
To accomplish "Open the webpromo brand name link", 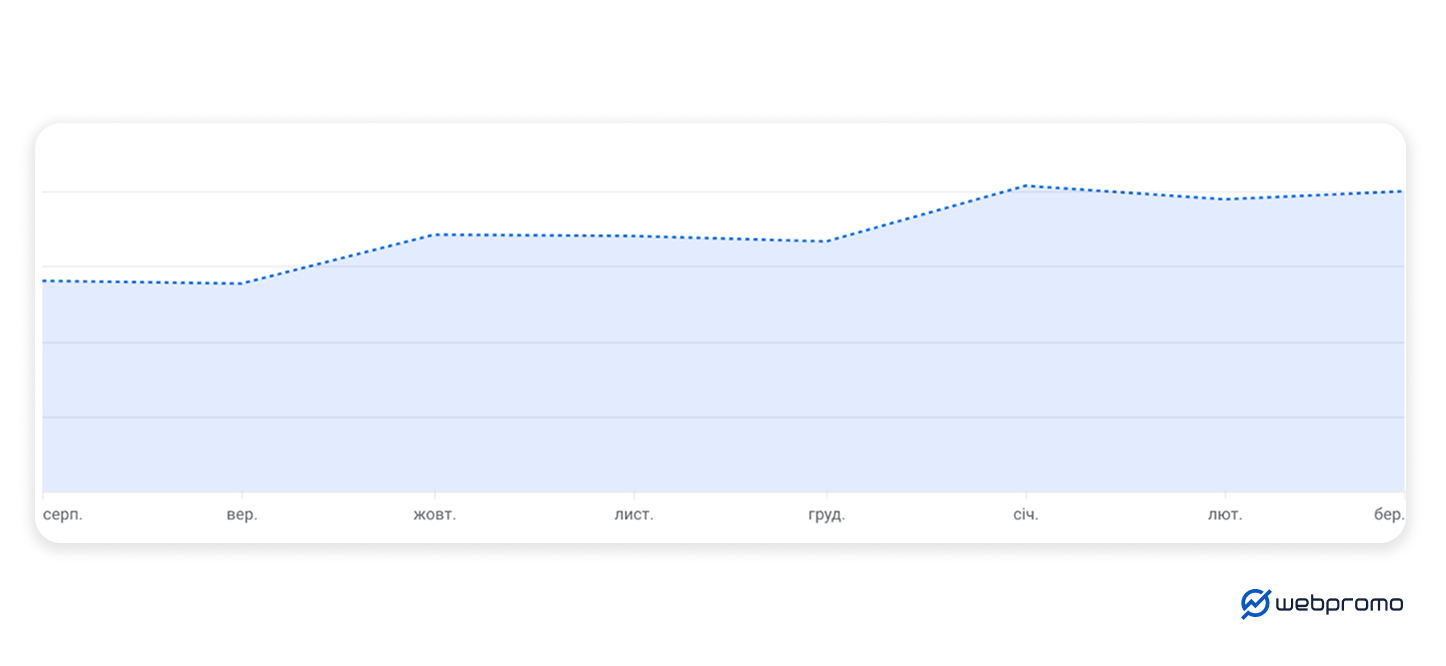I will (1339, 604).
